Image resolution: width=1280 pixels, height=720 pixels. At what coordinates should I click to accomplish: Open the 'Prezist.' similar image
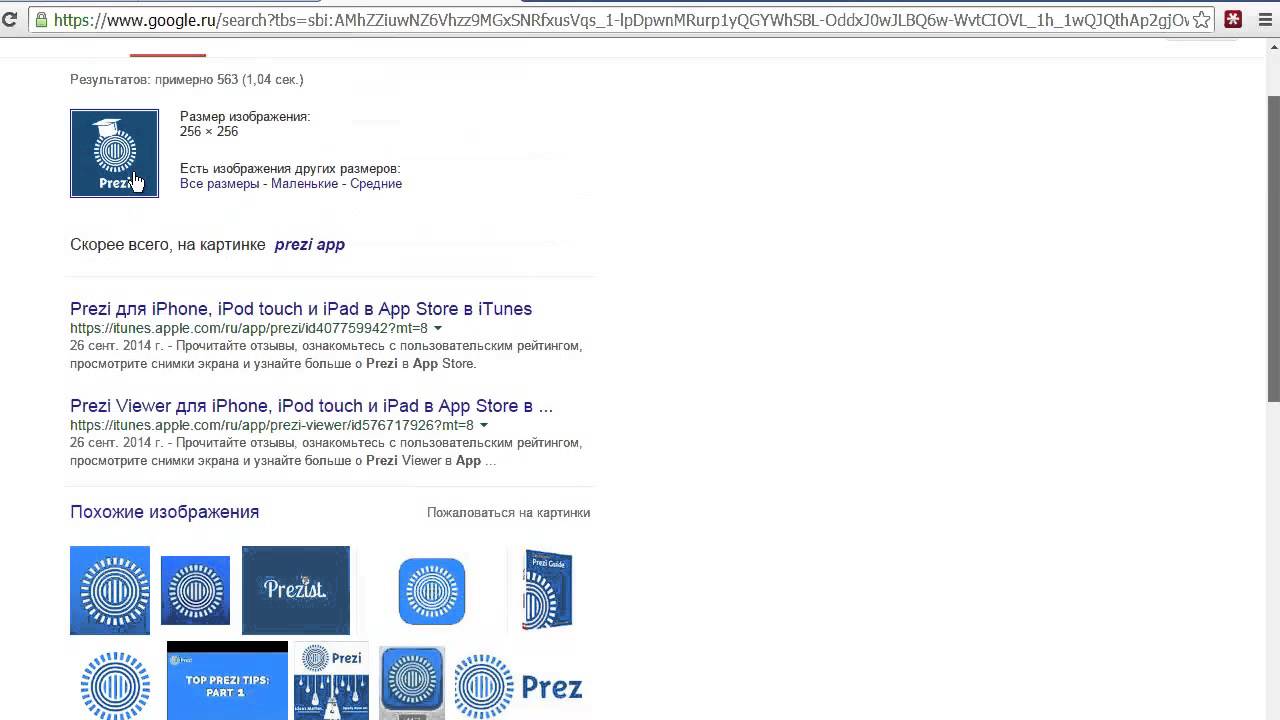pos(296,590)
